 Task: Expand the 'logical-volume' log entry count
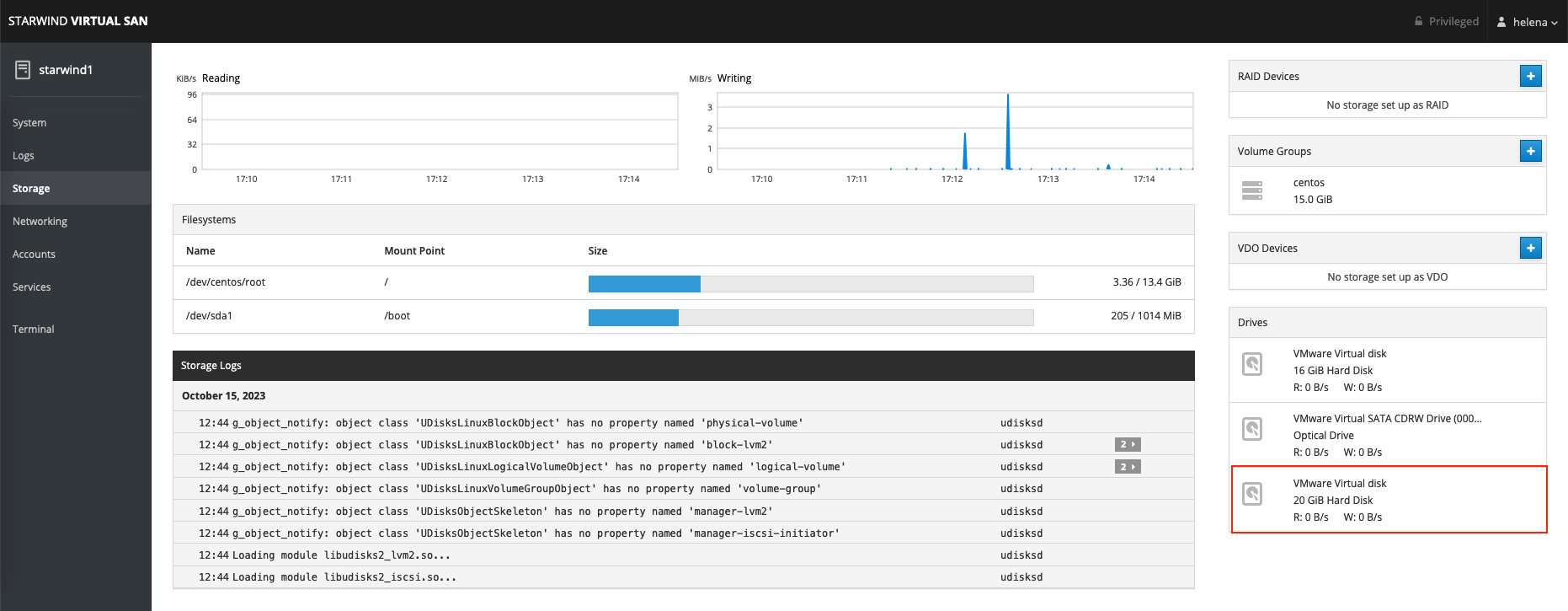coord(1128,467)
